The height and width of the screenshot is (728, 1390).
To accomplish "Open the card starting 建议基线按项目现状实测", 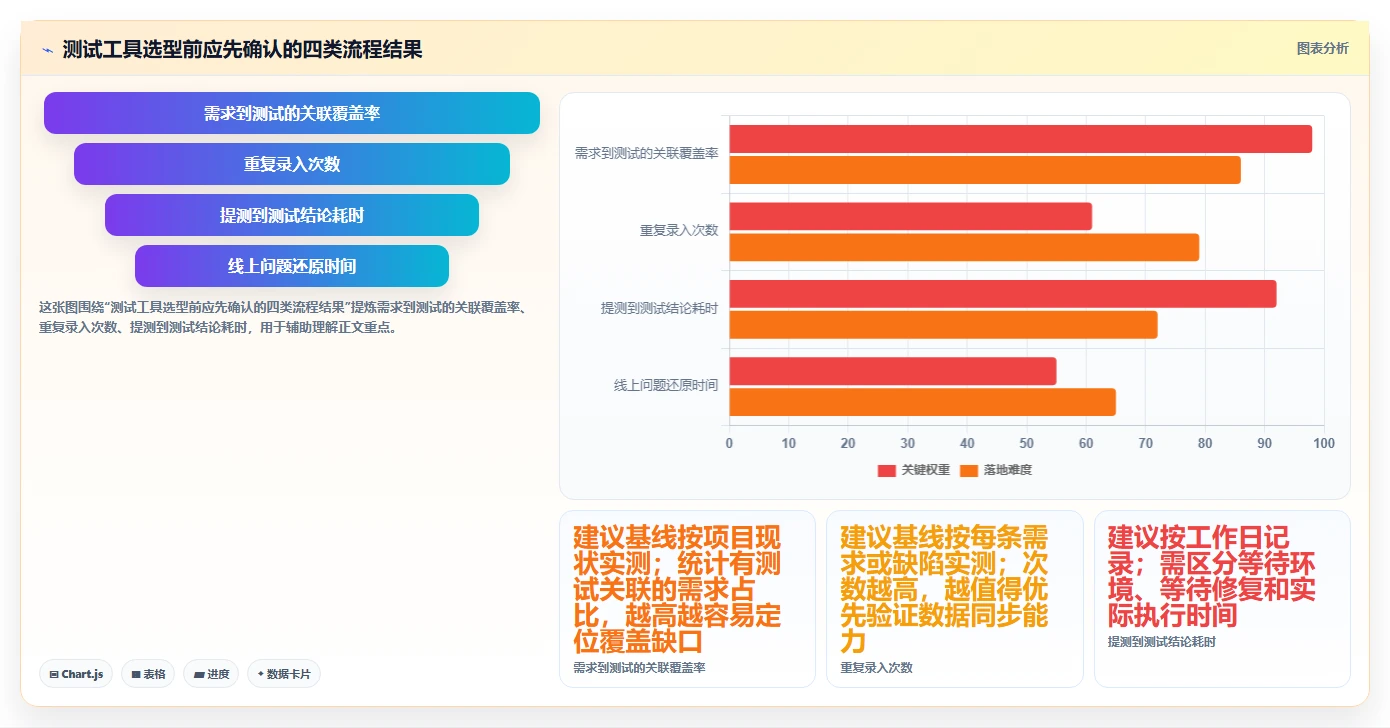I will pyautogui.click(x=687, y=599).
